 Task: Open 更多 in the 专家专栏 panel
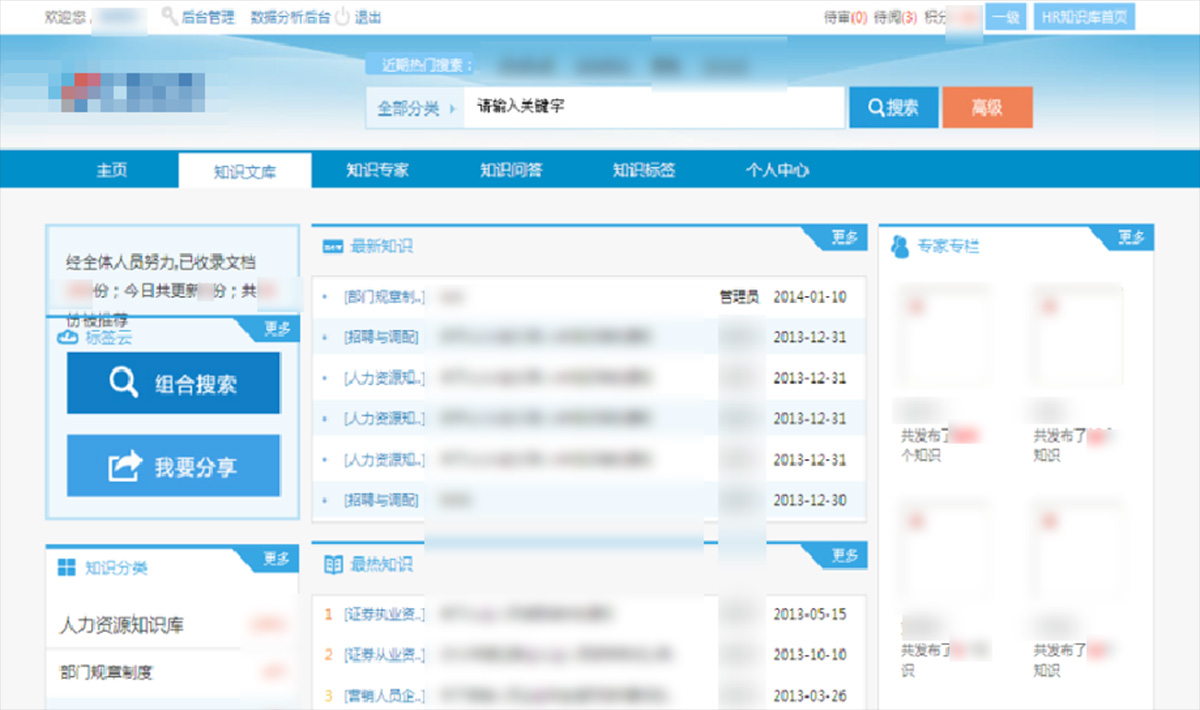(1131, 237)
